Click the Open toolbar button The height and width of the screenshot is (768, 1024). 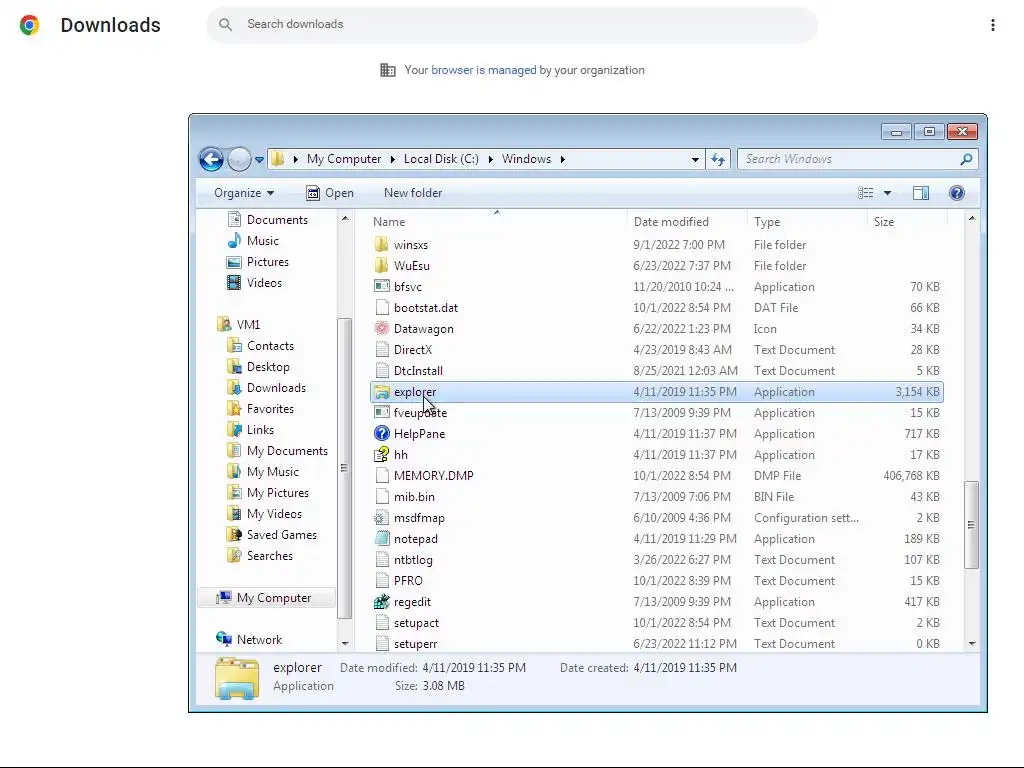pyautogui.click(x=330, y=193)
